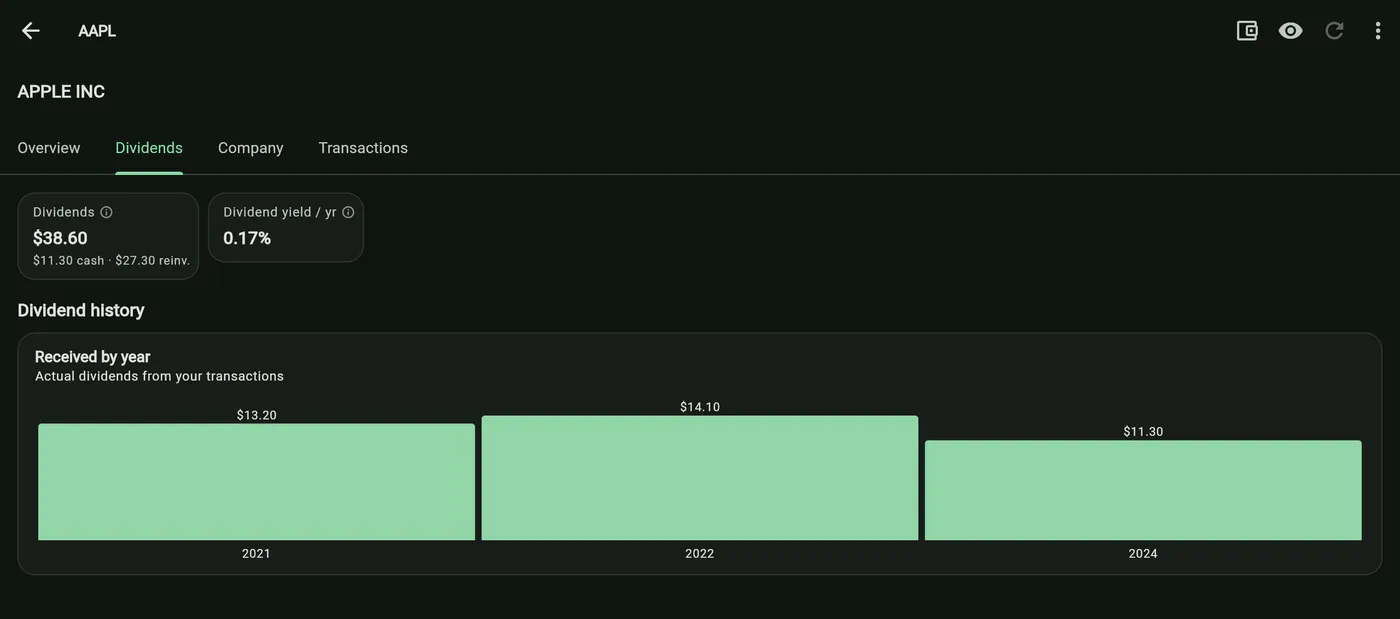The image size is (1400, 619).
Task: Open the Transactions tab
Action: pos(363,148)
